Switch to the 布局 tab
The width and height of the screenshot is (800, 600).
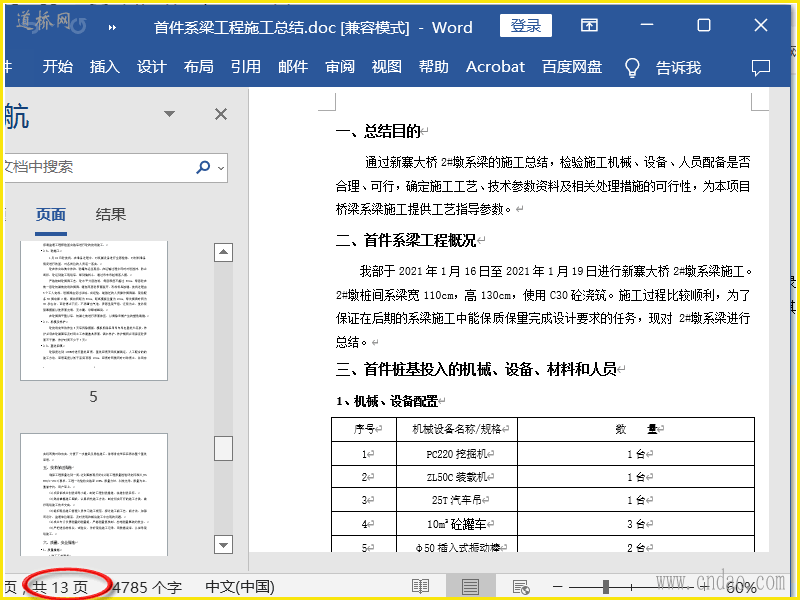point(198,67)
